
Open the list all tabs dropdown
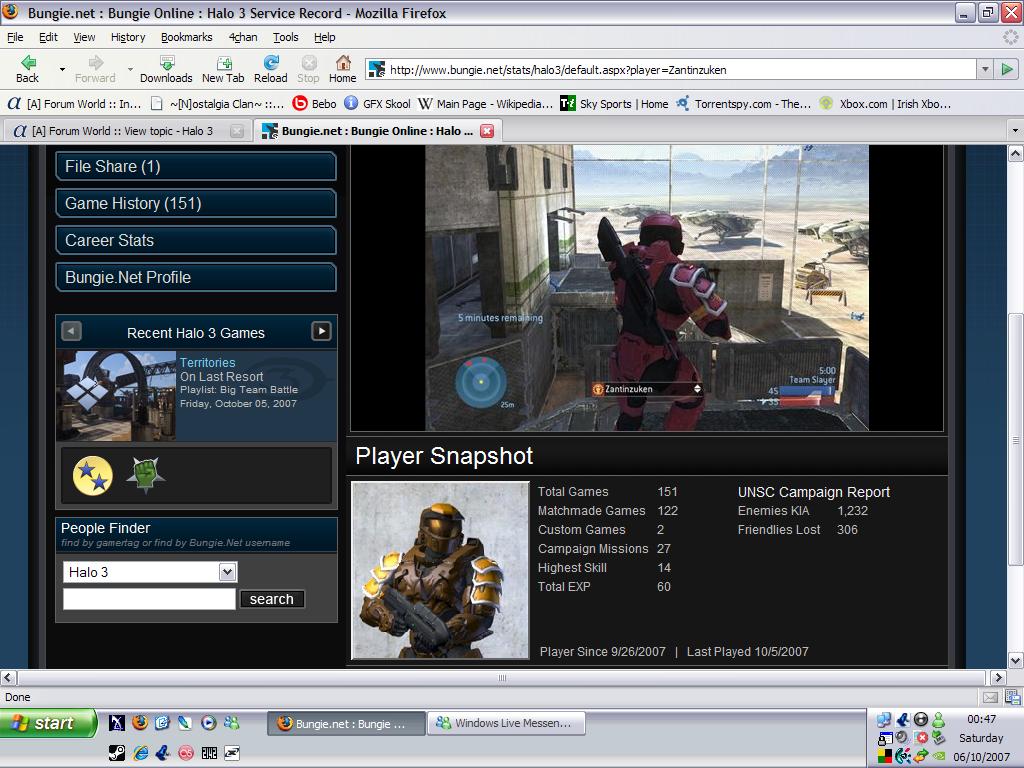point(1015,131)
